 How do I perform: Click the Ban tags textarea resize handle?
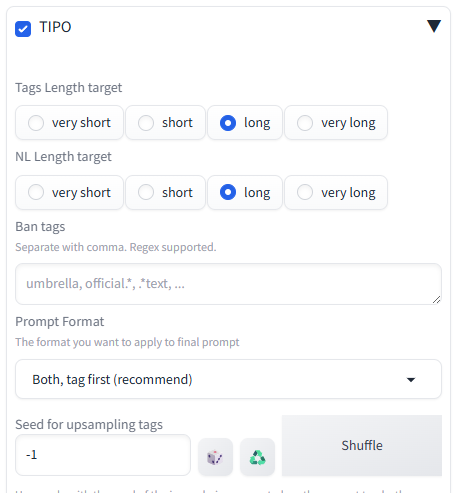click(436, 299)
